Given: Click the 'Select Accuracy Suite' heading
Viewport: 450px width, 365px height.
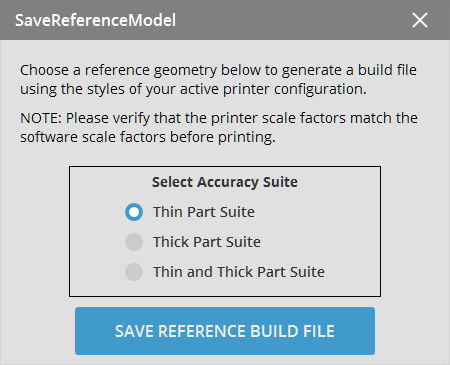Looking at the screenshot, I should pos(225,182).
